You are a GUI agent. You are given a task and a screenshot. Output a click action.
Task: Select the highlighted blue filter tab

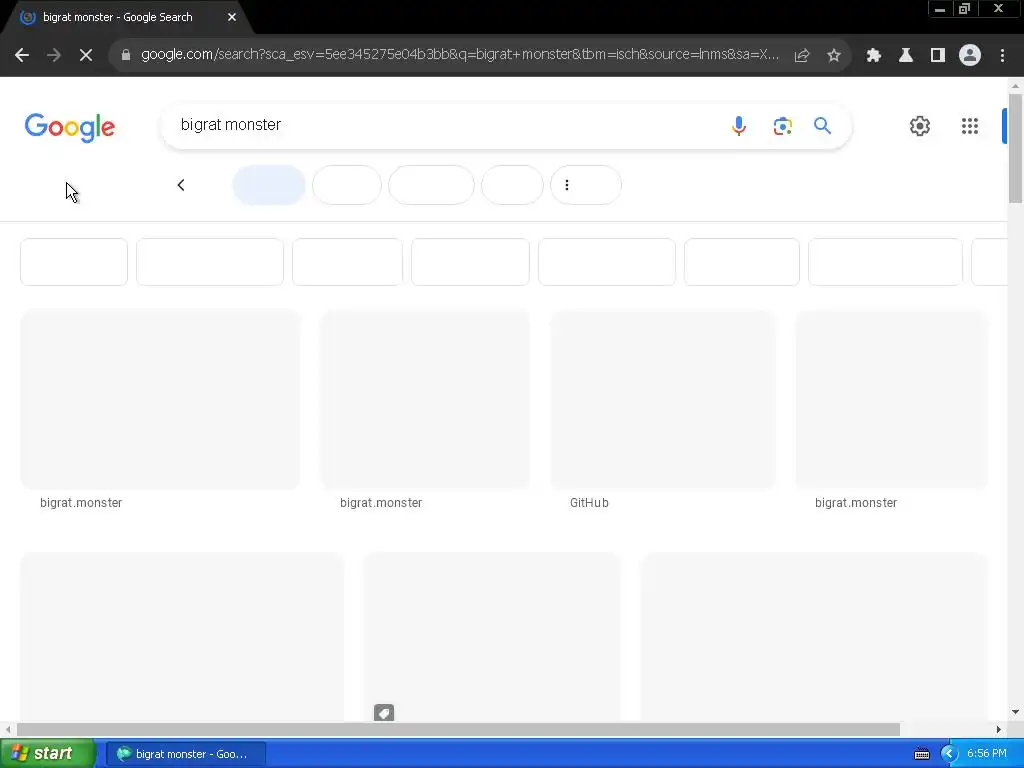(x=269, y=185)
